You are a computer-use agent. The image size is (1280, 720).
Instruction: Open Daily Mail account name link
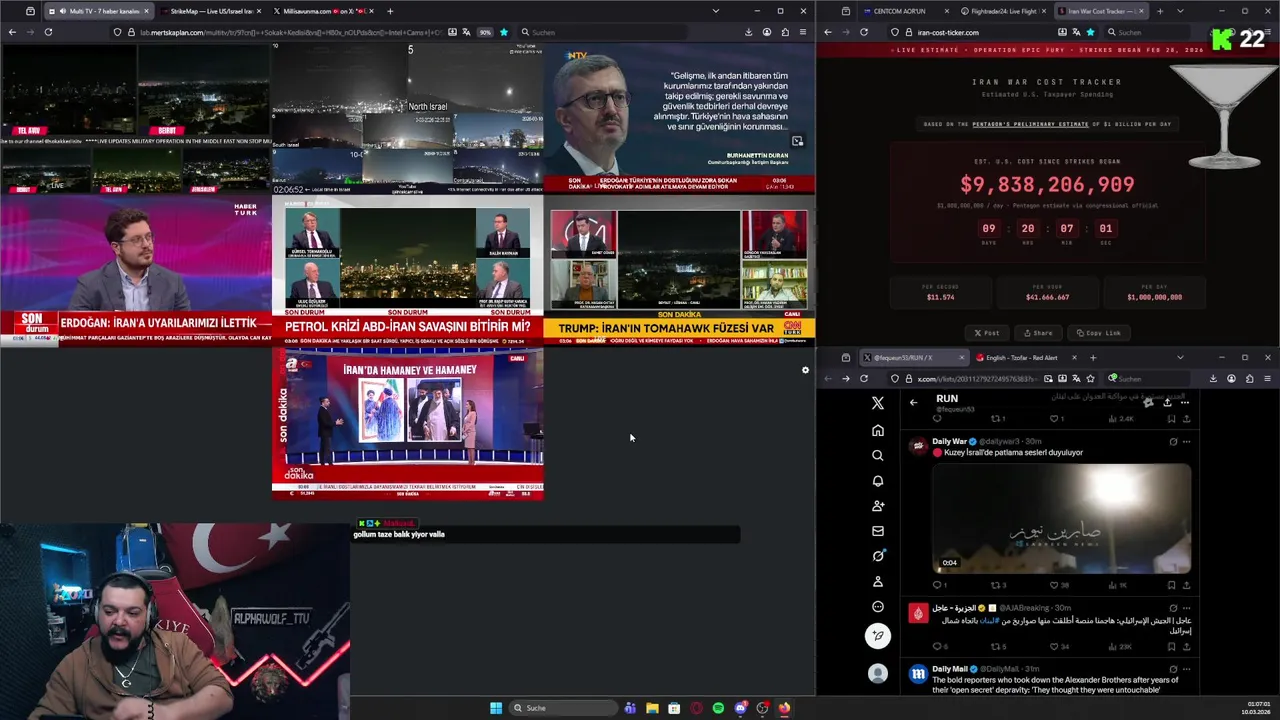[x=949, y=669]
